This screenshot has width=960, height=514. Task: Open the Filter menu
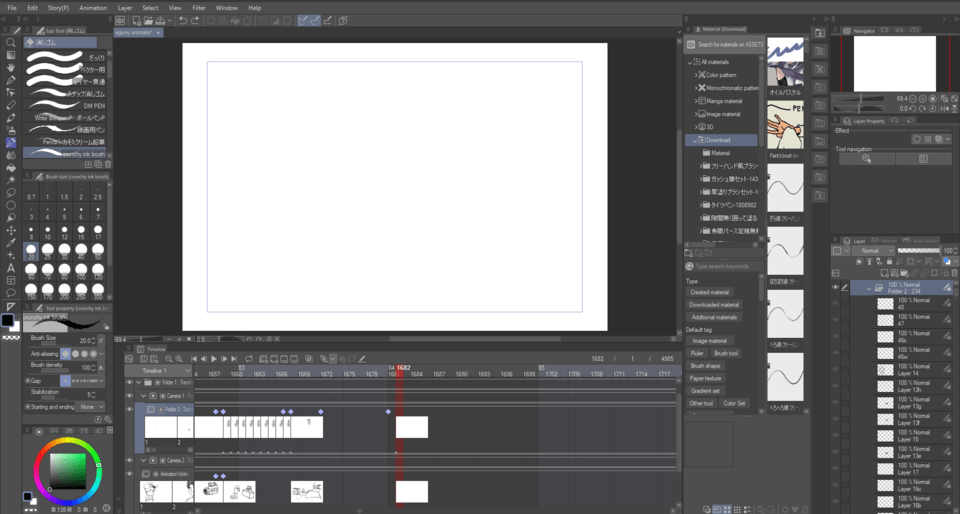199,8
